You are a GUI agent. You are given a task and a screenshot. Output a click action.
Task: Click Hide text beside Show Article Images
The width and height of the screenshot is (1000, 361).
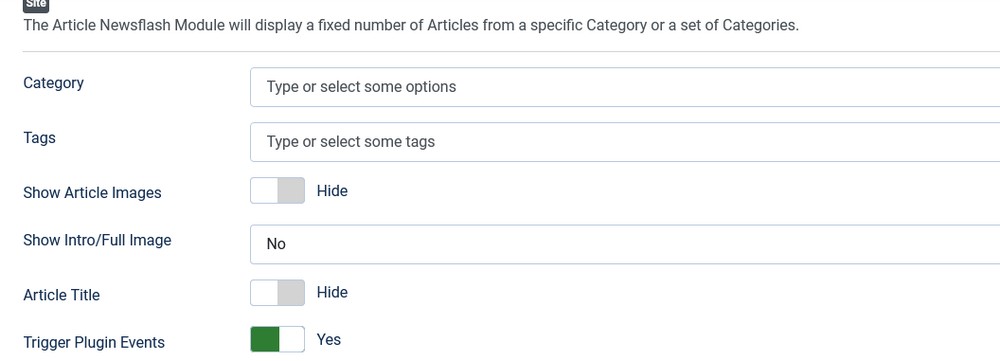click(332, 191)
